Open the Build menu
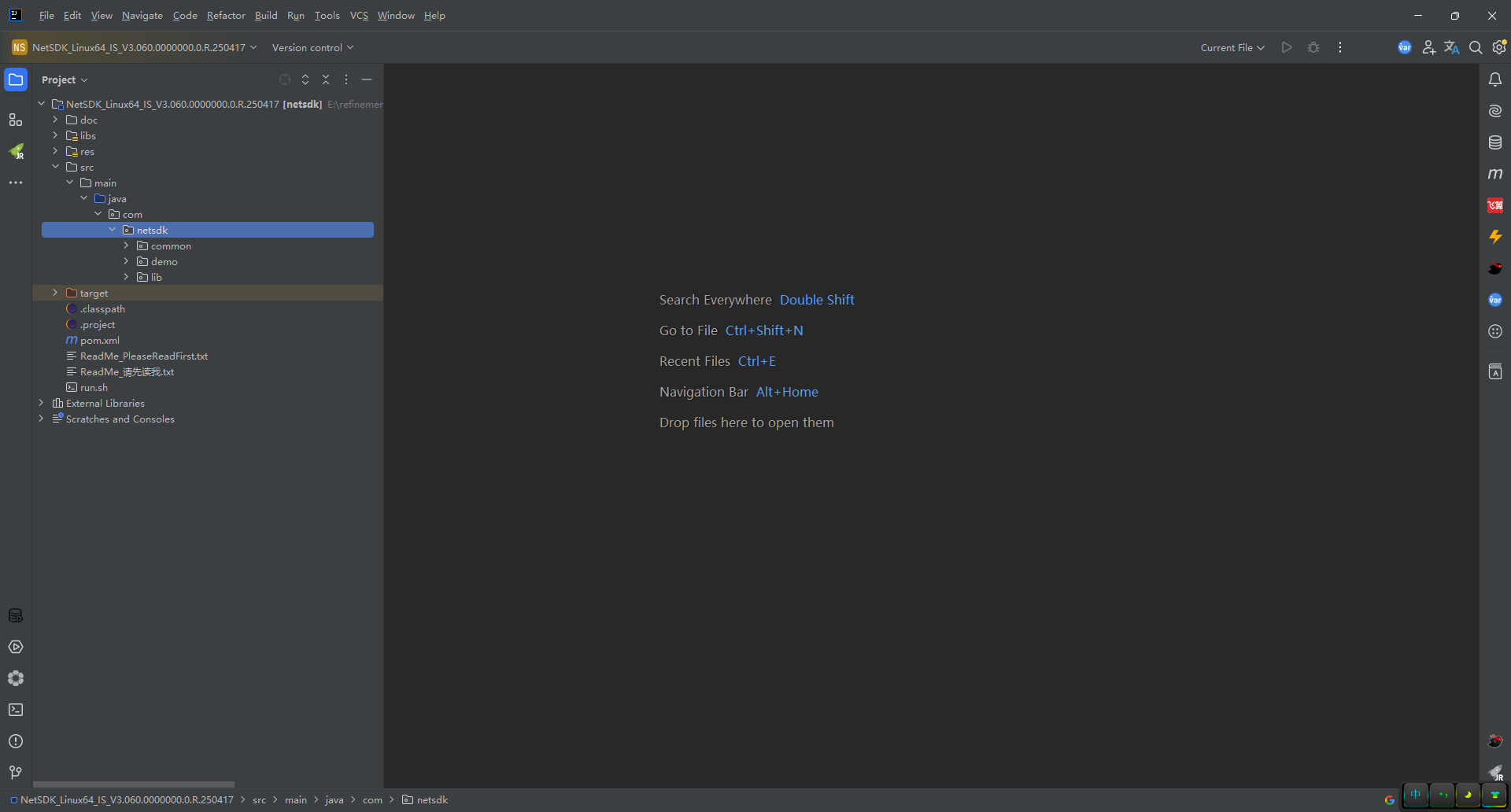The height and width of the screenshot is (812, 1511). (266, 15)
